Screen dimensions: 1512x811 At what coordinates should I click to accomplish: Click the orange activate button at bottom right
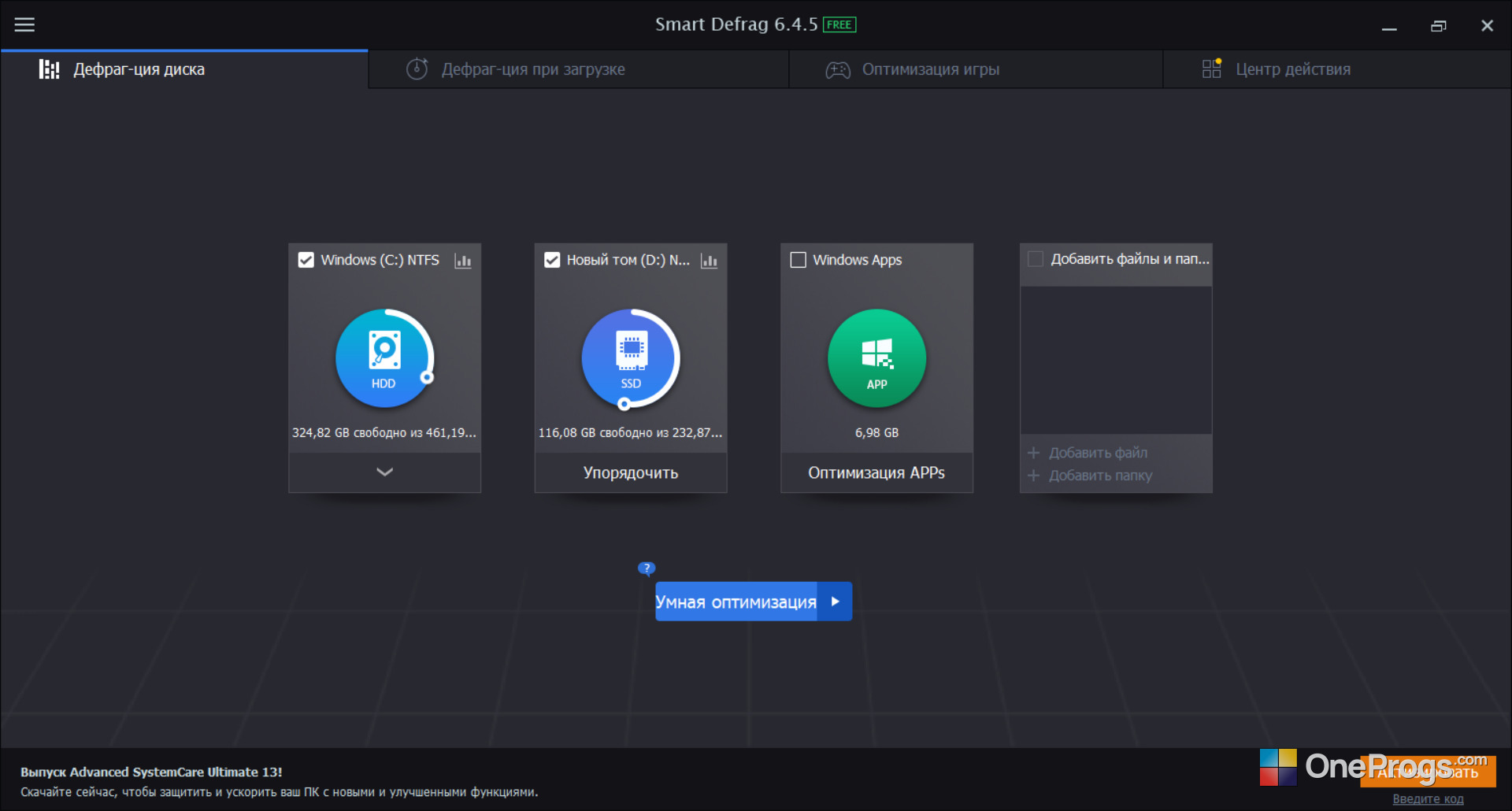1428,772
